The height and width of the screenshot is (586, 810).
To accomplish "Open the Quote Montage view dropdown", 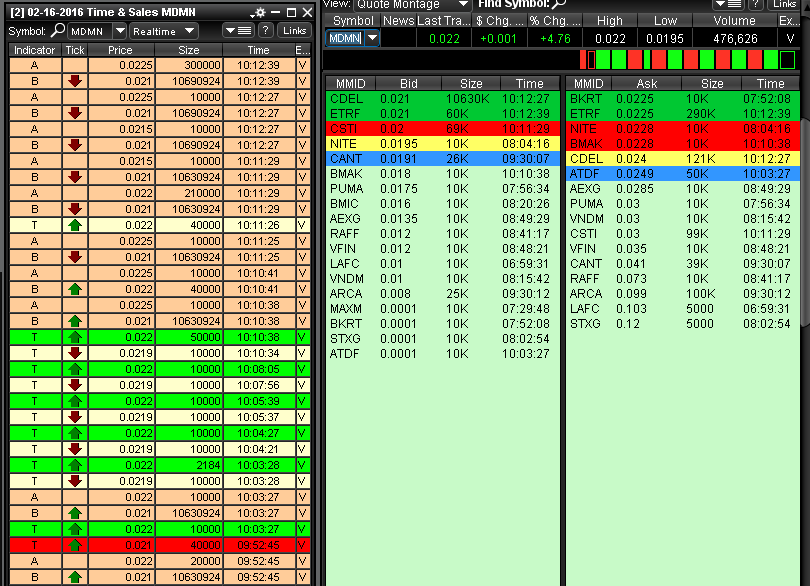I will pyautogui.click(x=462, y=4).
